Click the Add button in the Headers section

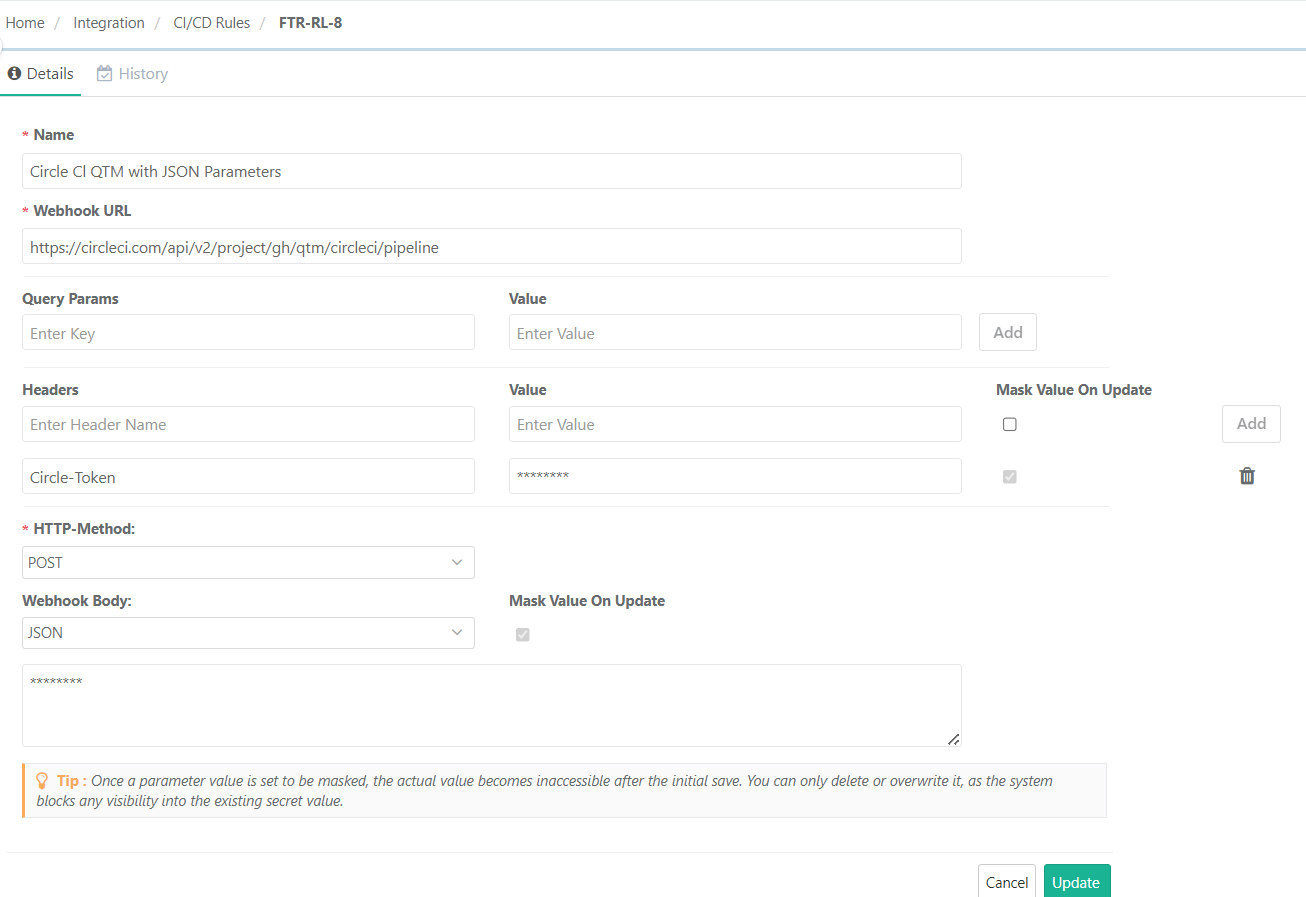pos(1251,423)
